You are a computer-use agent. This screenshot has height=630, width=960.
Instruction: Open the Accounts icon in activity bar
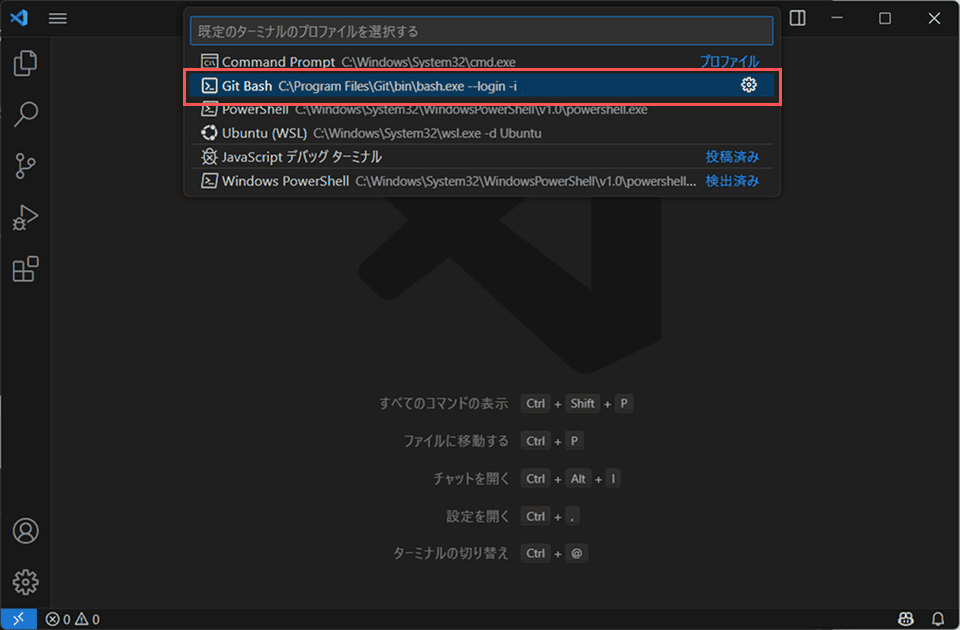25,531
